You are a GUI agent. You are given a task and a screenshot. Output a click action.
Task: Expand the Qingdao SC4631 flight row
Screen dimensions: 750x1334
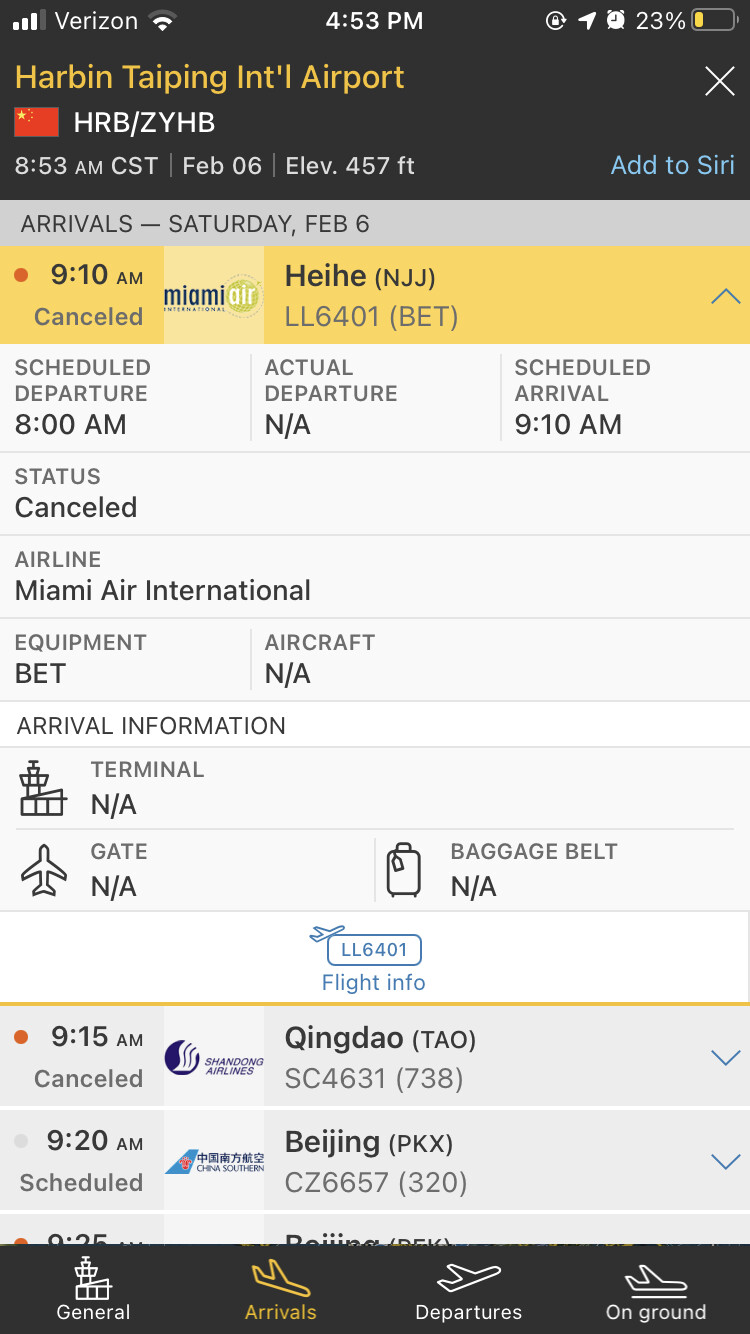[x=725, y=1057]
